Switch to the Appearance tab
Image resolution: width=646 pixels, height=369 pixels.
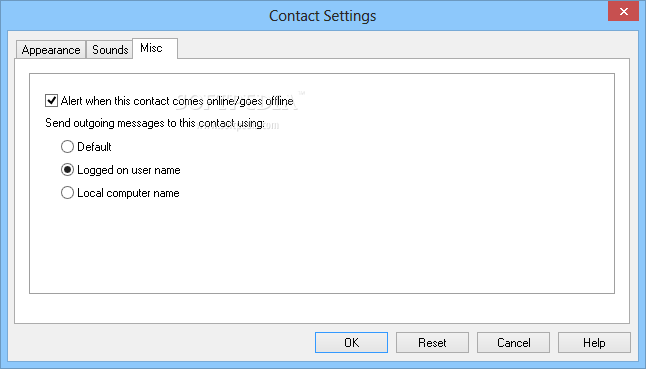pos(51,50)
